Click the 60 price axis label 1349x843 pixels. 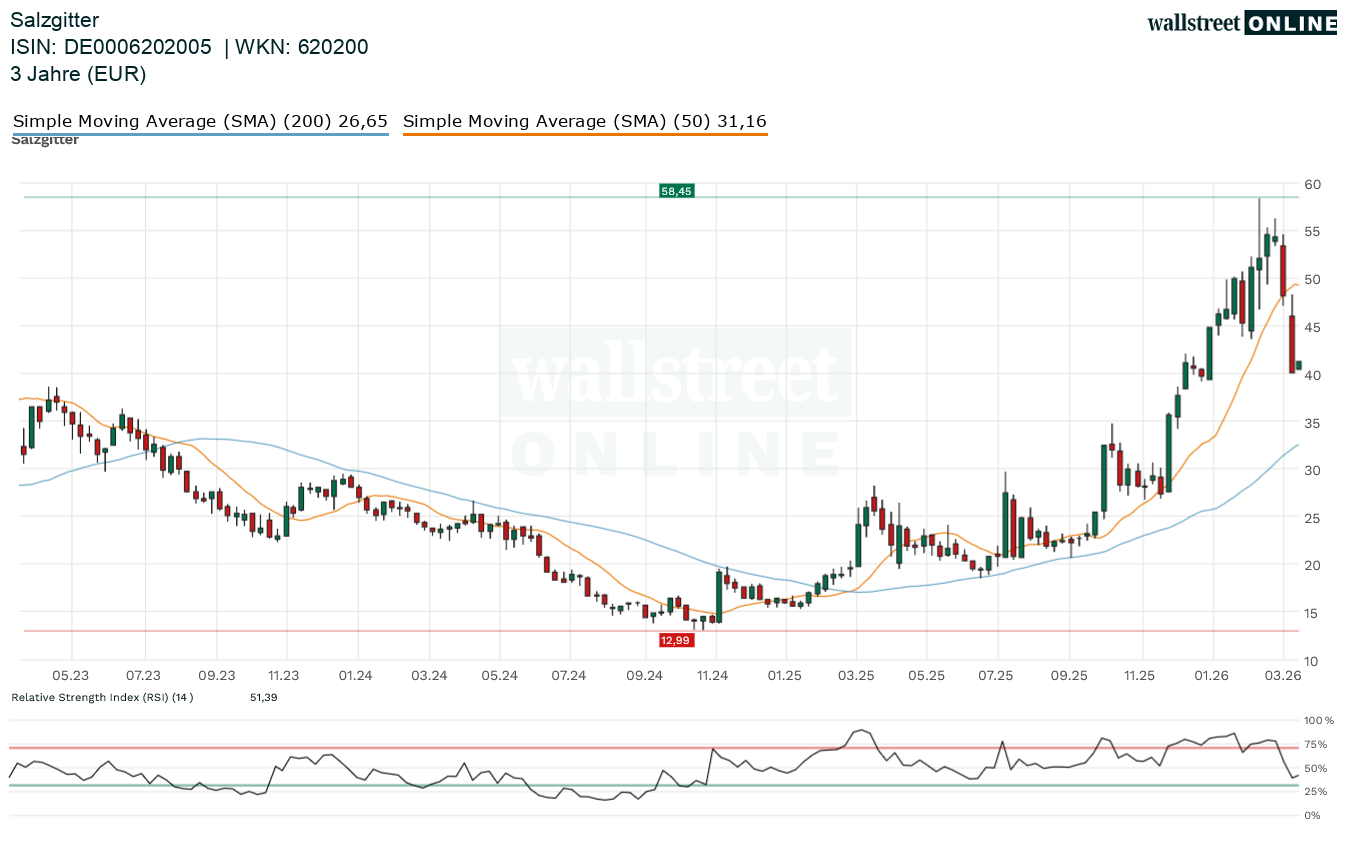tap(1312, 184)
